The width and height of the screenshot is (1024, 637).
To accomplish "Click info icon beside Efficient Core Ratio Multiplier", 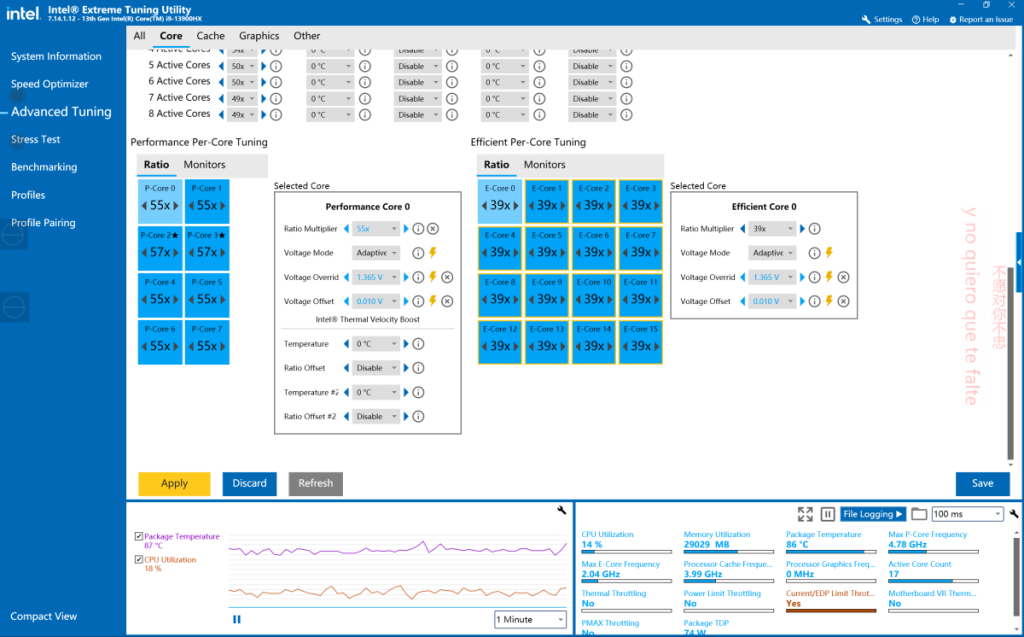I will coord(814,229).
